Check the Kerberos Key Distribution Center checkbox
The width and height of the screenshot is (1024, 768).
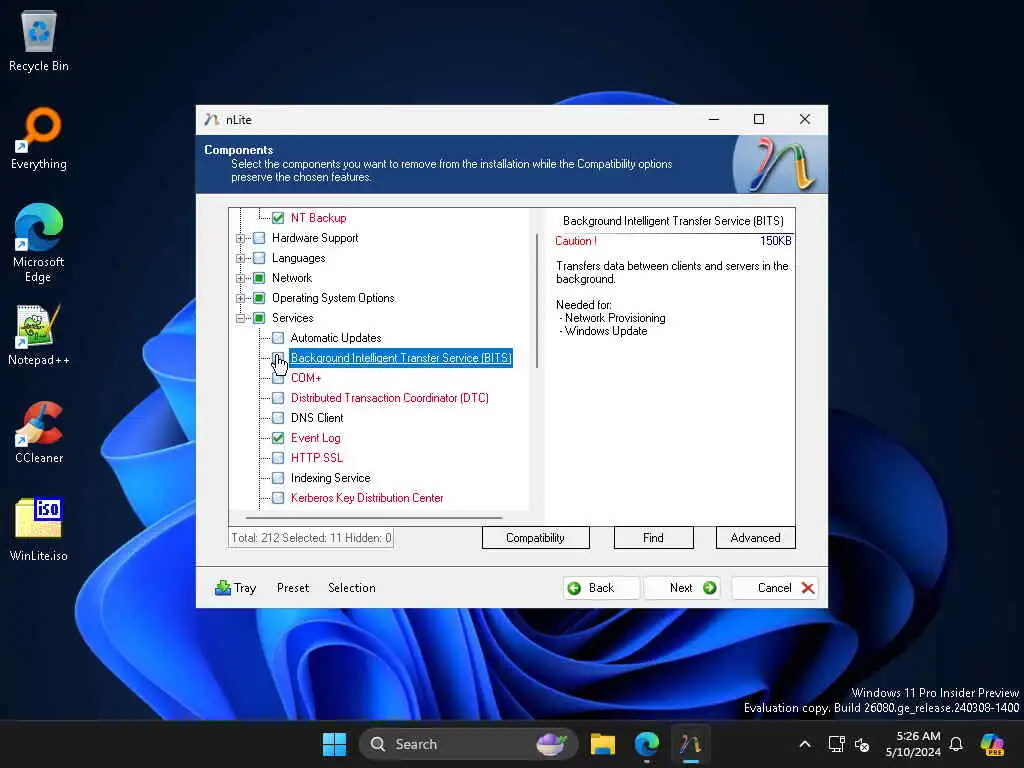pos(278,498)
